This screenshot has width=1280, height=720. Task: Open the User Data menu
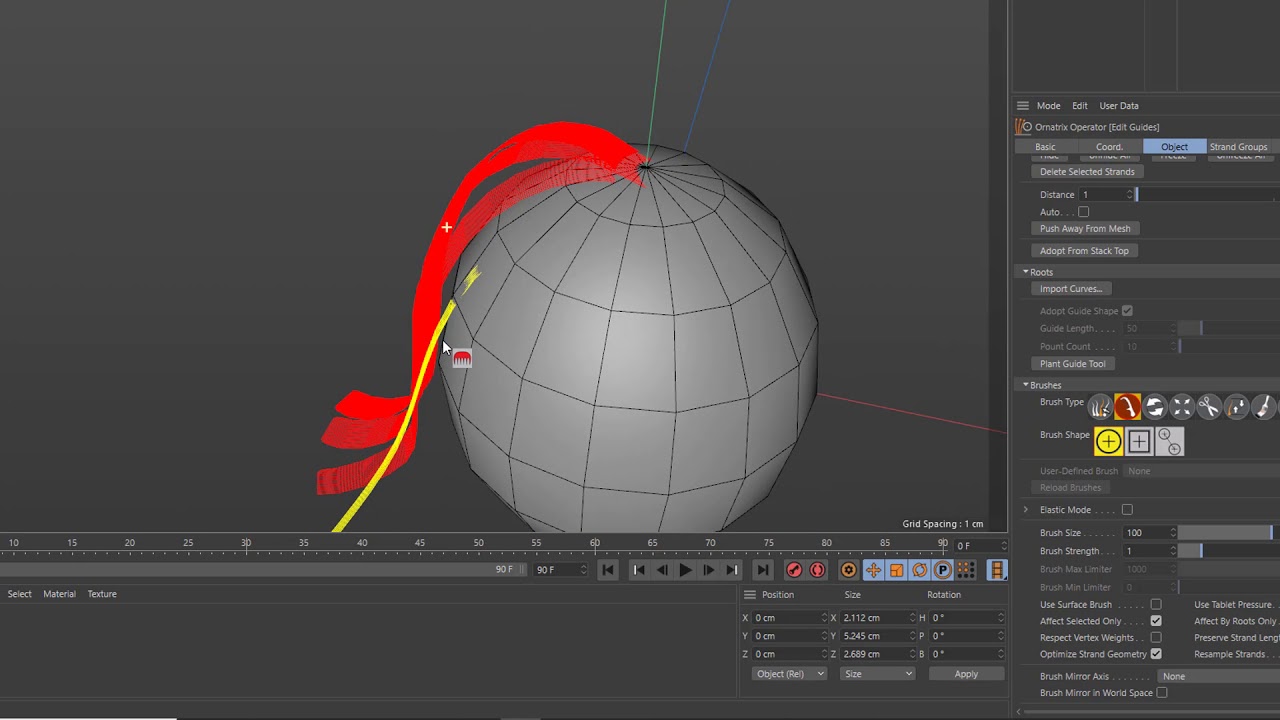(x=1119, y=106)
